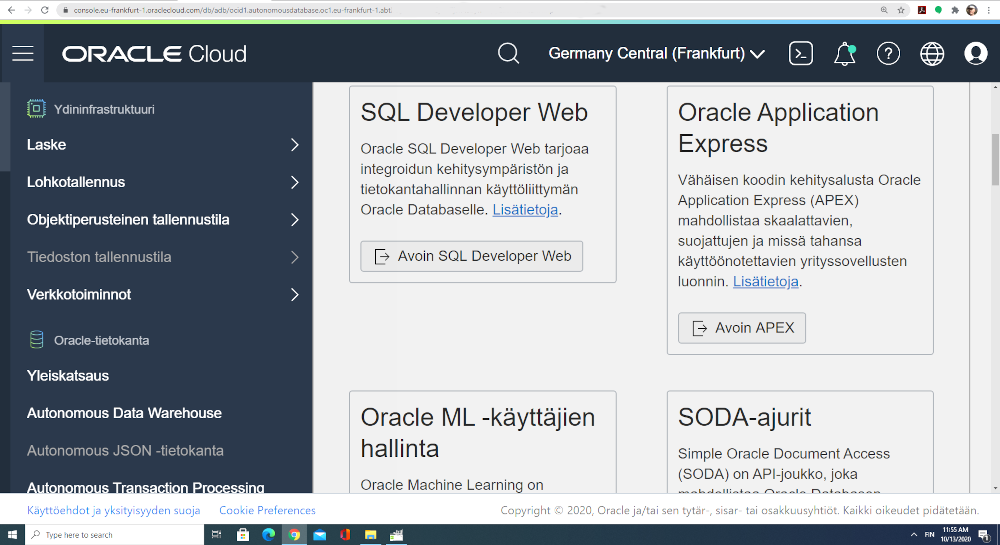Open Germany Central (Frankfurt) region dropdown
Screen dimensions: 1000x545
pos(656,54)
